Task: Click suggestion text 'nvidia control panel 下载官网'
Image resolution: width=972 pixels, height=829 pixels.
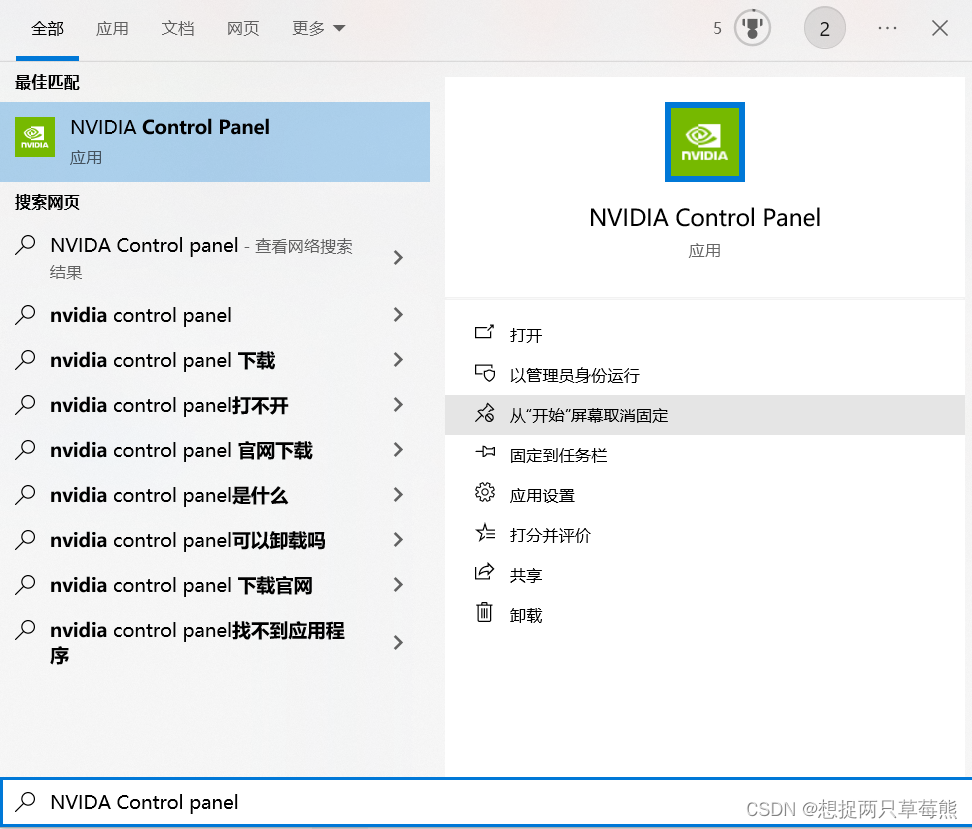Action: (181, 585)
